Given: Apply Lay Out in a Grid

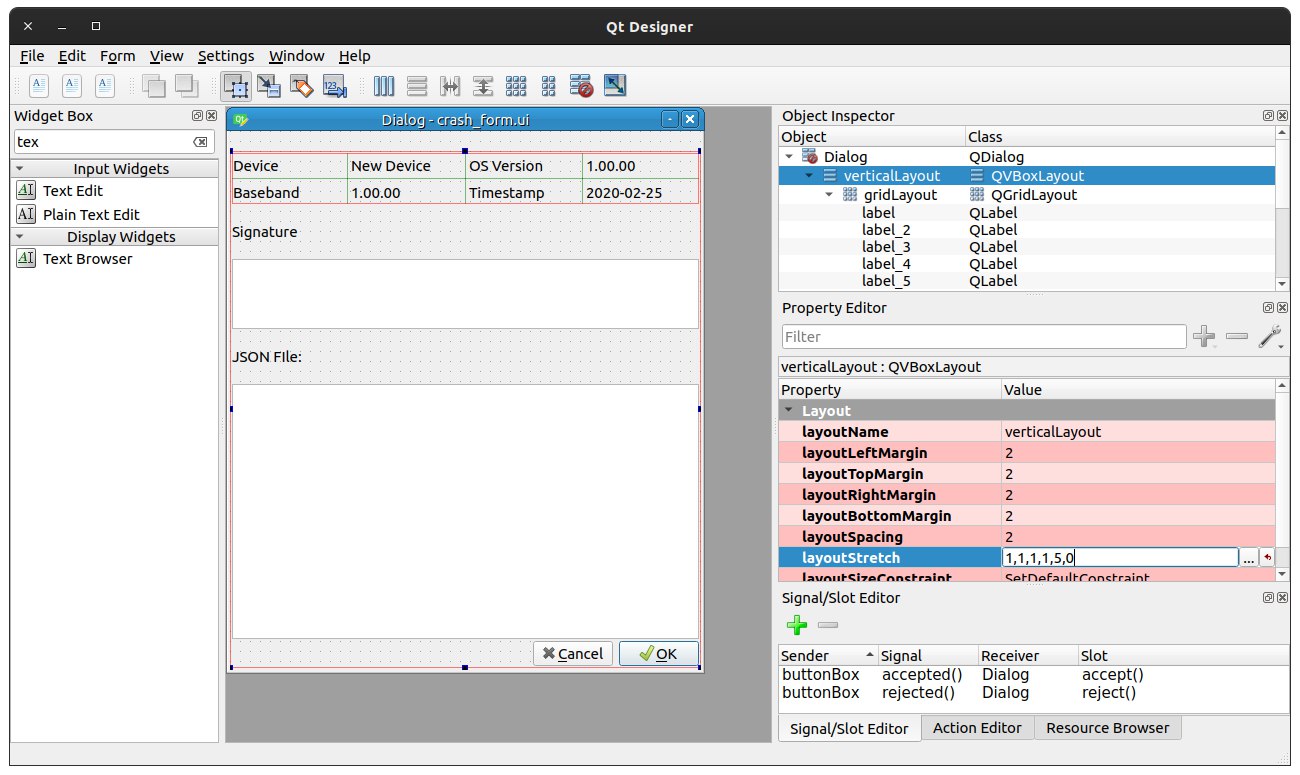Looking at the screenshot, I should tap(516, 86).
